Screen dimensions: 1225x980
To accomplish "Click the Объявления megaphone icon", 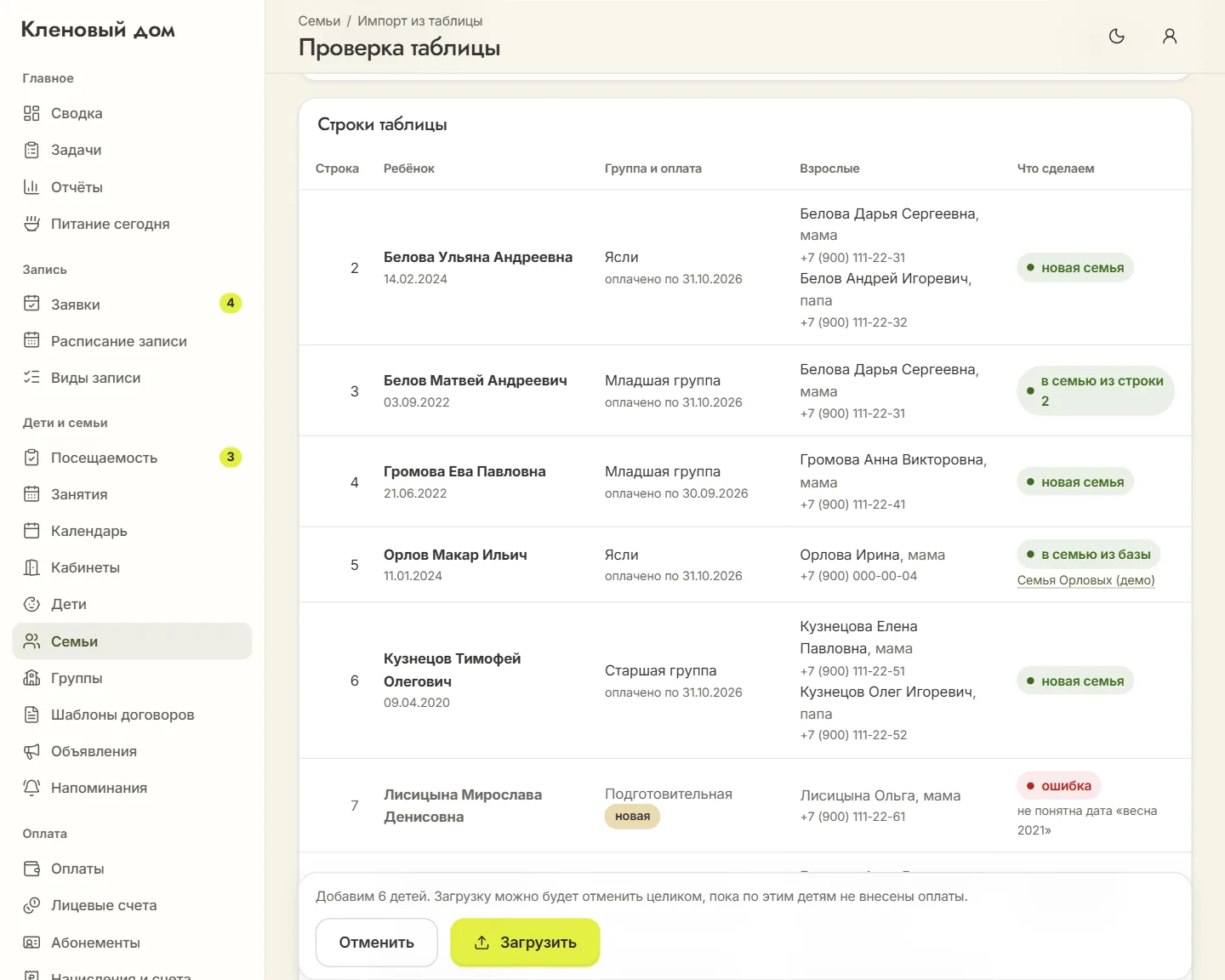I will click(x=31, y=751).
